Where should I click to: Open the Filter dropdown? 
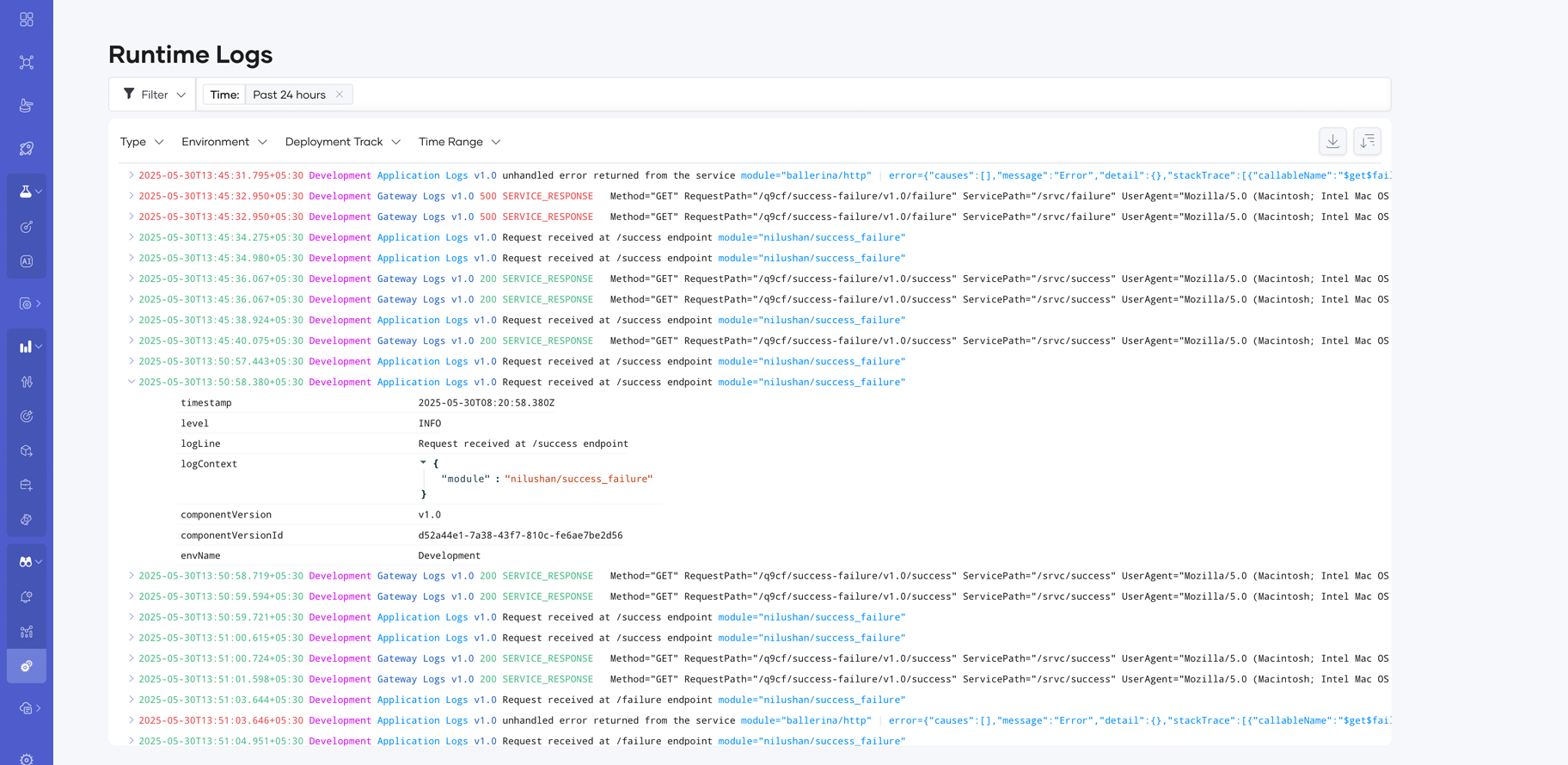tap(154, 95)
